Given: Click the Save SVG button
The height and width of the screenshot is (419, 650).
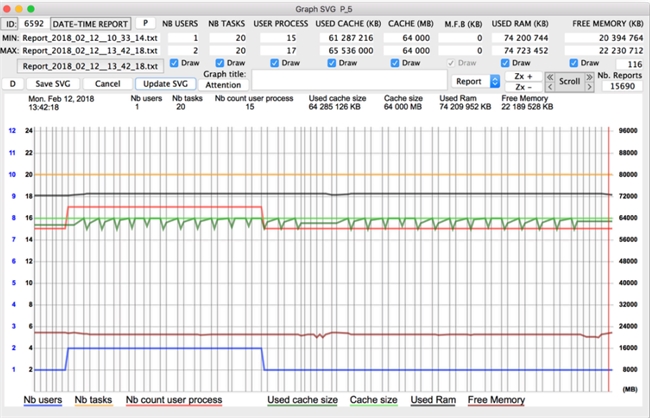Looking at the screenshot, I should [x=52, y=84].
